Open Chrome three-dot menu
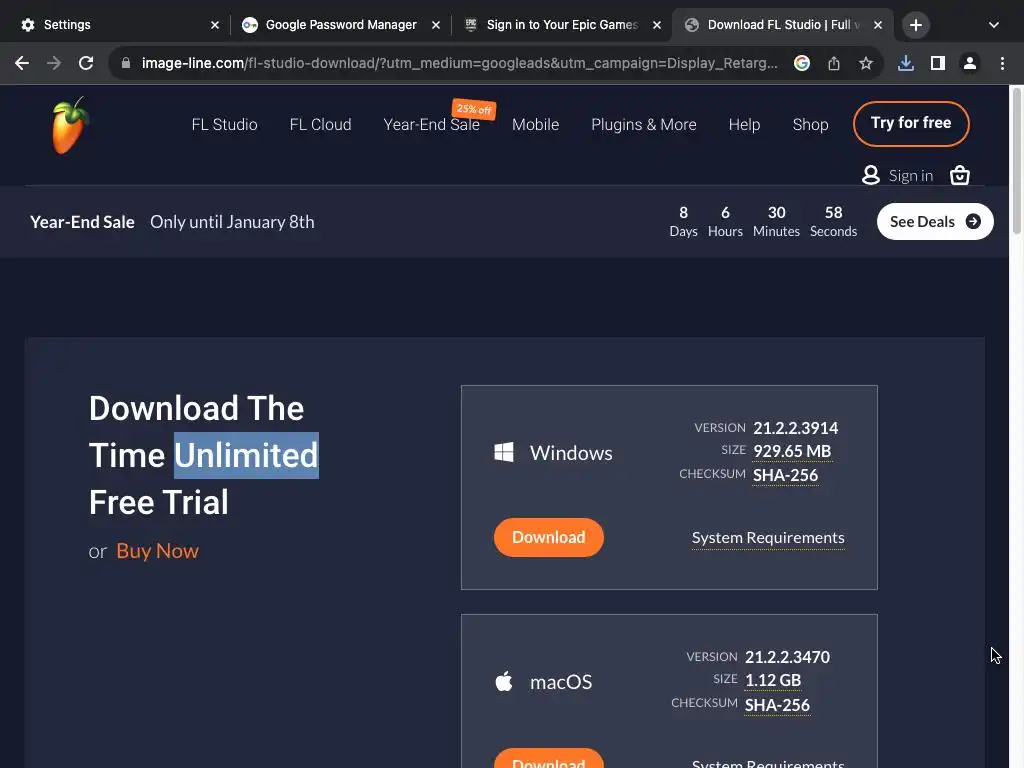The width and height of the screenshot is (1024, 768). (1002, 63)
